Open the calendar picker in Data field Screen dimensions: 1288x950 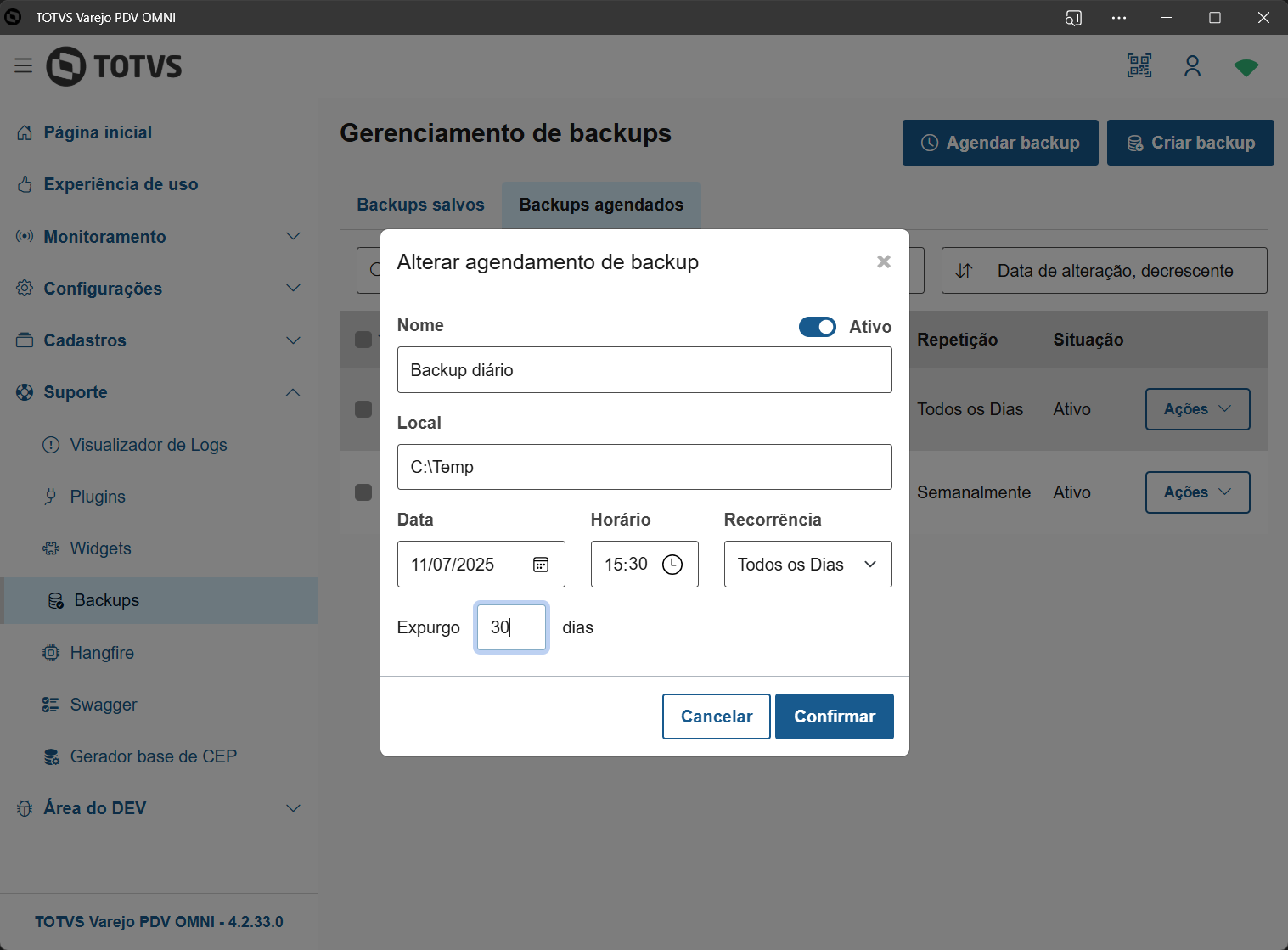pos(541,565)
